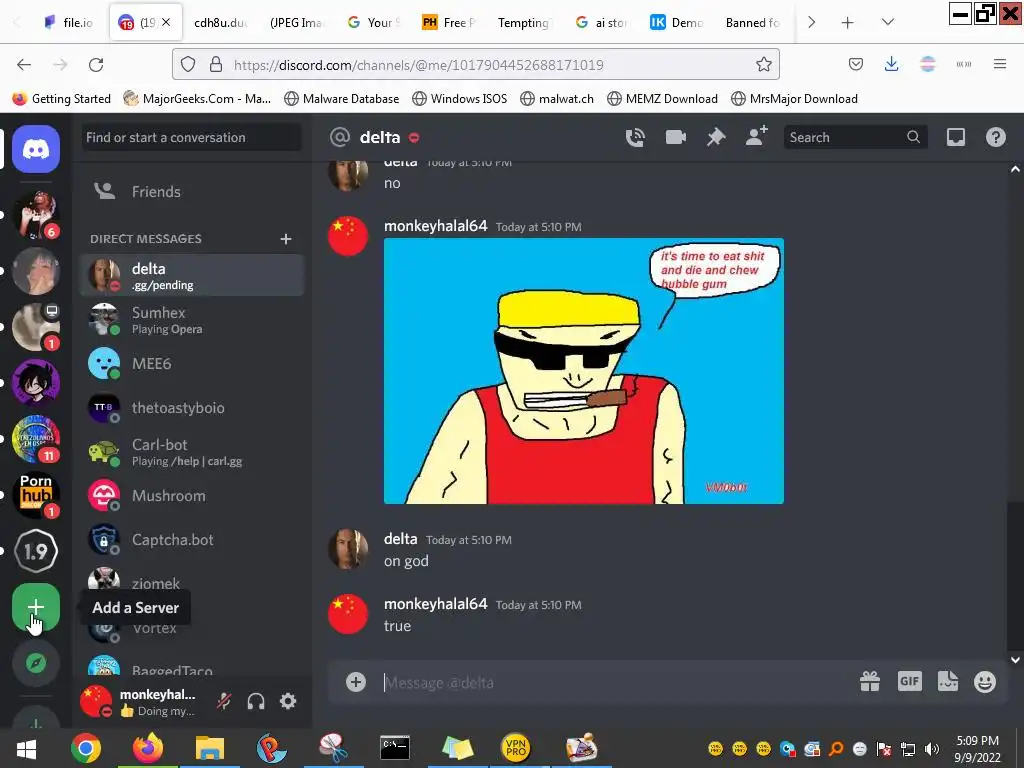Toggle headphone deafen in user panel
This screenshot has width=1024, height=768.
256,701
